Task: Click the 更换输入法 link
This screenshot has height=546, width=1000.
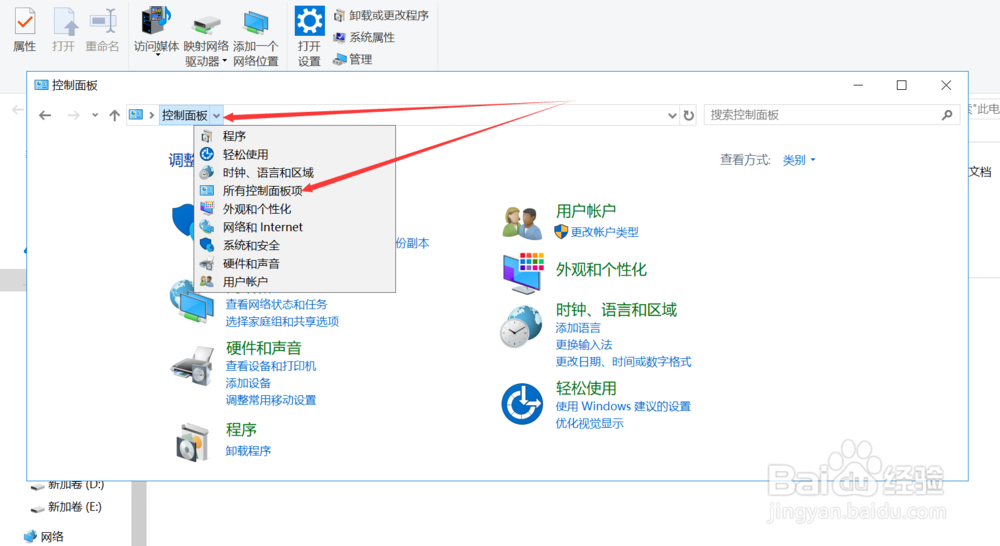Action: (x=584, y=345)
